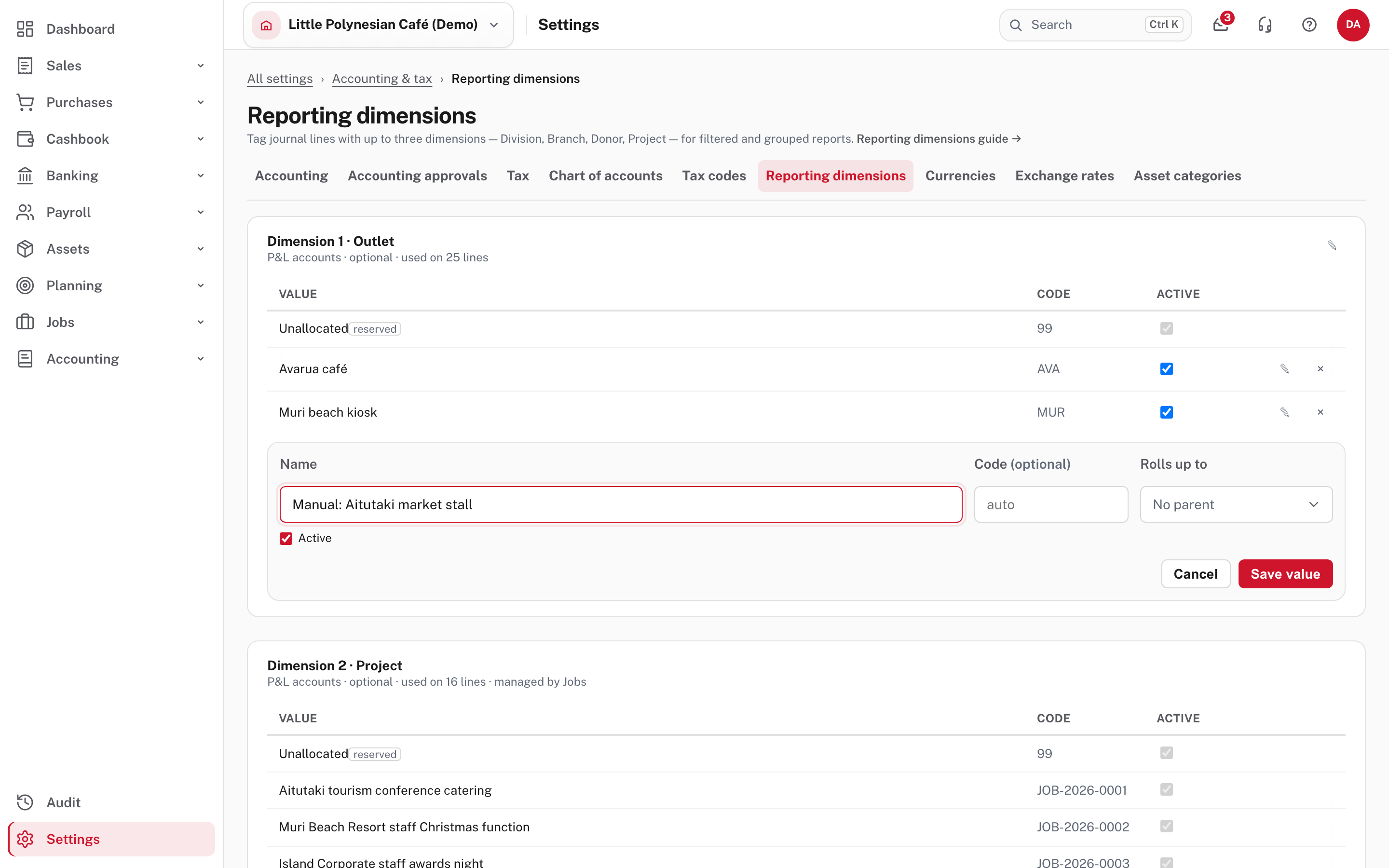Click active checkbox for Muri Beach Resort Christmas function
This screenshot has height=868, width=1389.
1166,826
